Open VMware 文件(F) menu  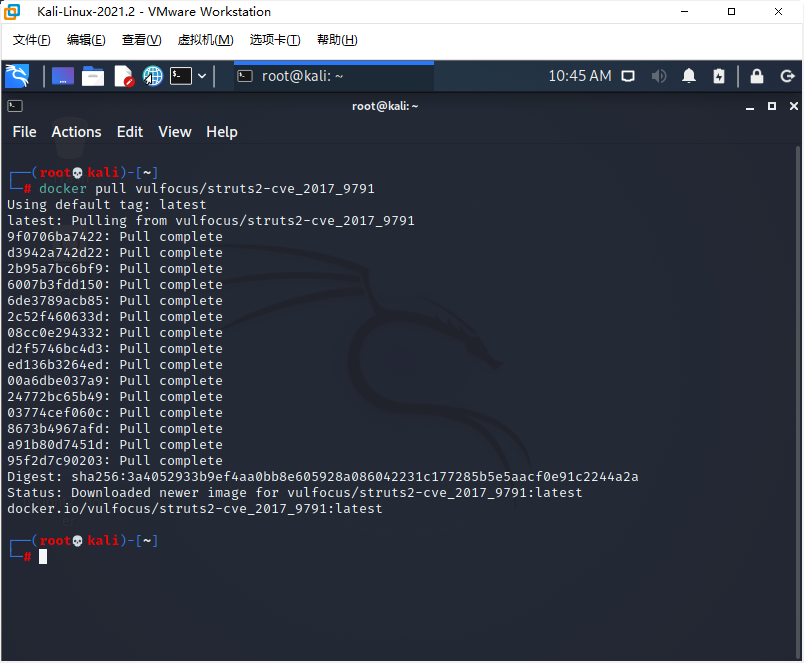coord(31,40)
